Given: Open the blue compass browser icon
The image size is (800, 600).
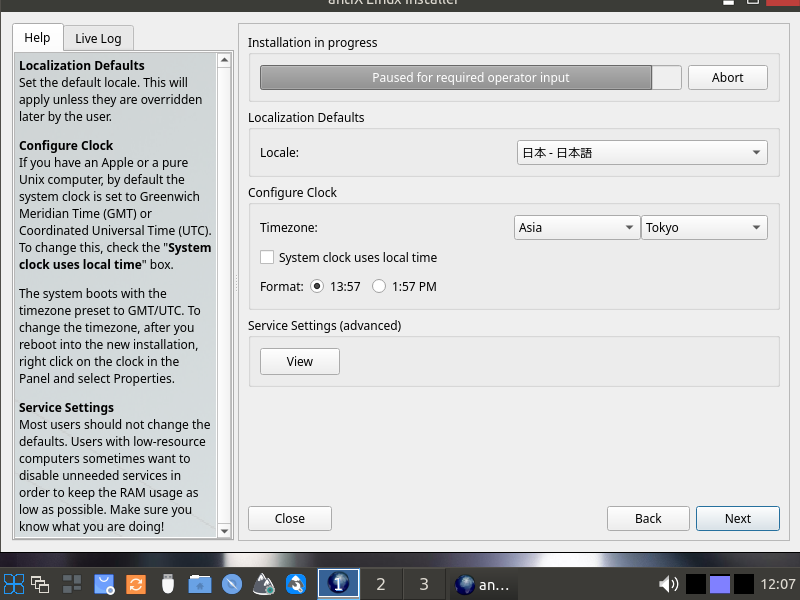Looking at the screenshot, I should pyautogui.click(x=232, y=584).
